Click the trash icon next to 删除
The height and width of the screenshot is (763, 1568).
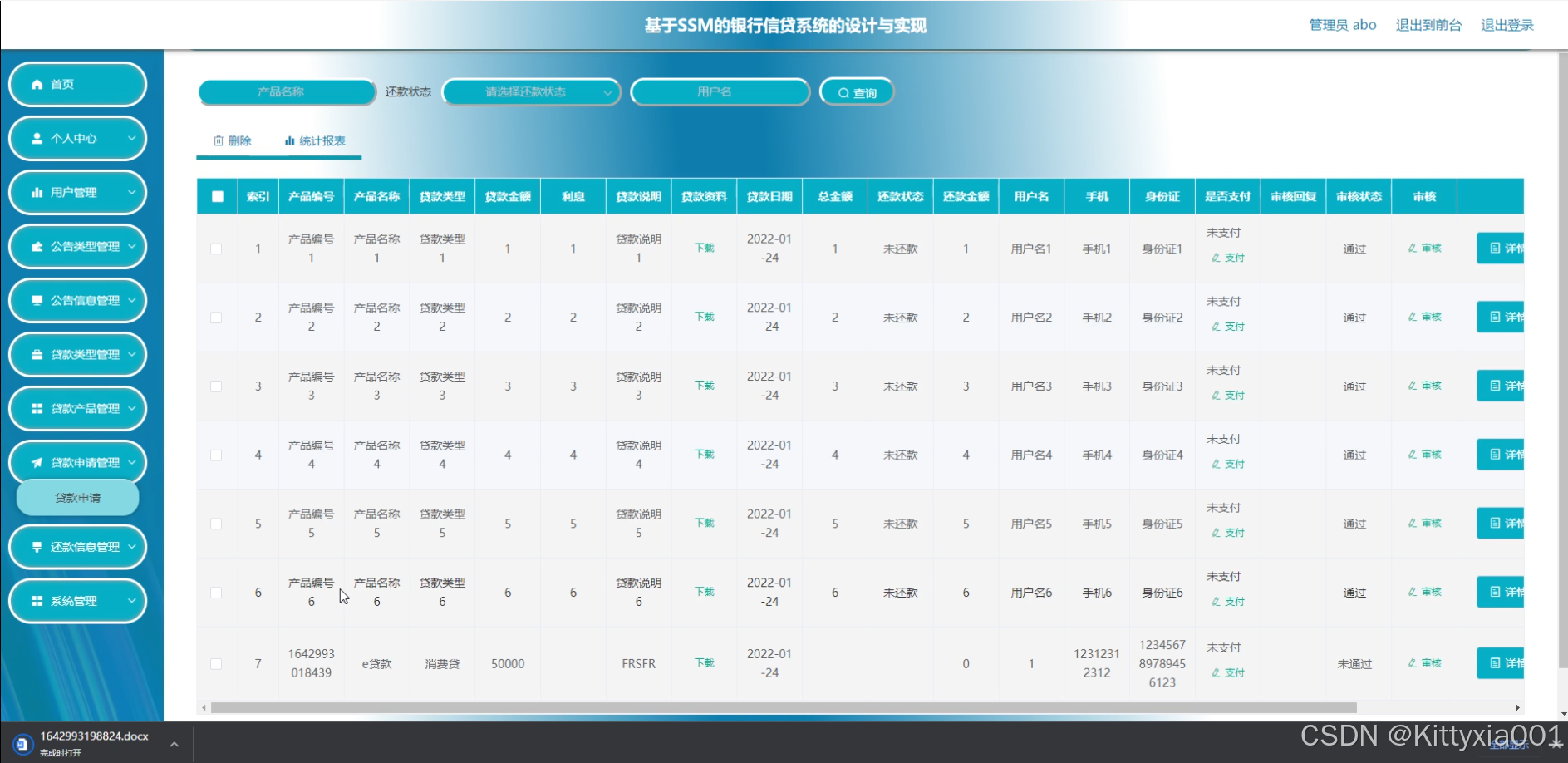219,141
